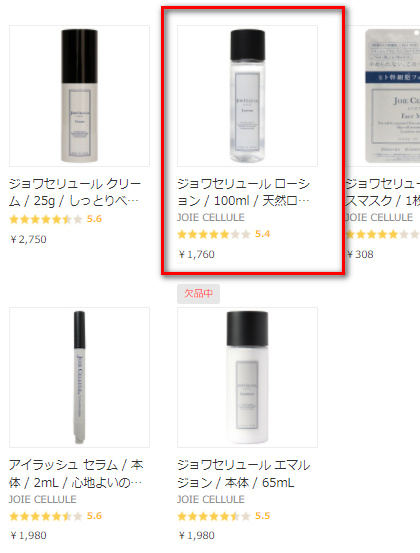Click the 5.4 star rating of lotion
The image size is (420, 553).
point(224,234)
